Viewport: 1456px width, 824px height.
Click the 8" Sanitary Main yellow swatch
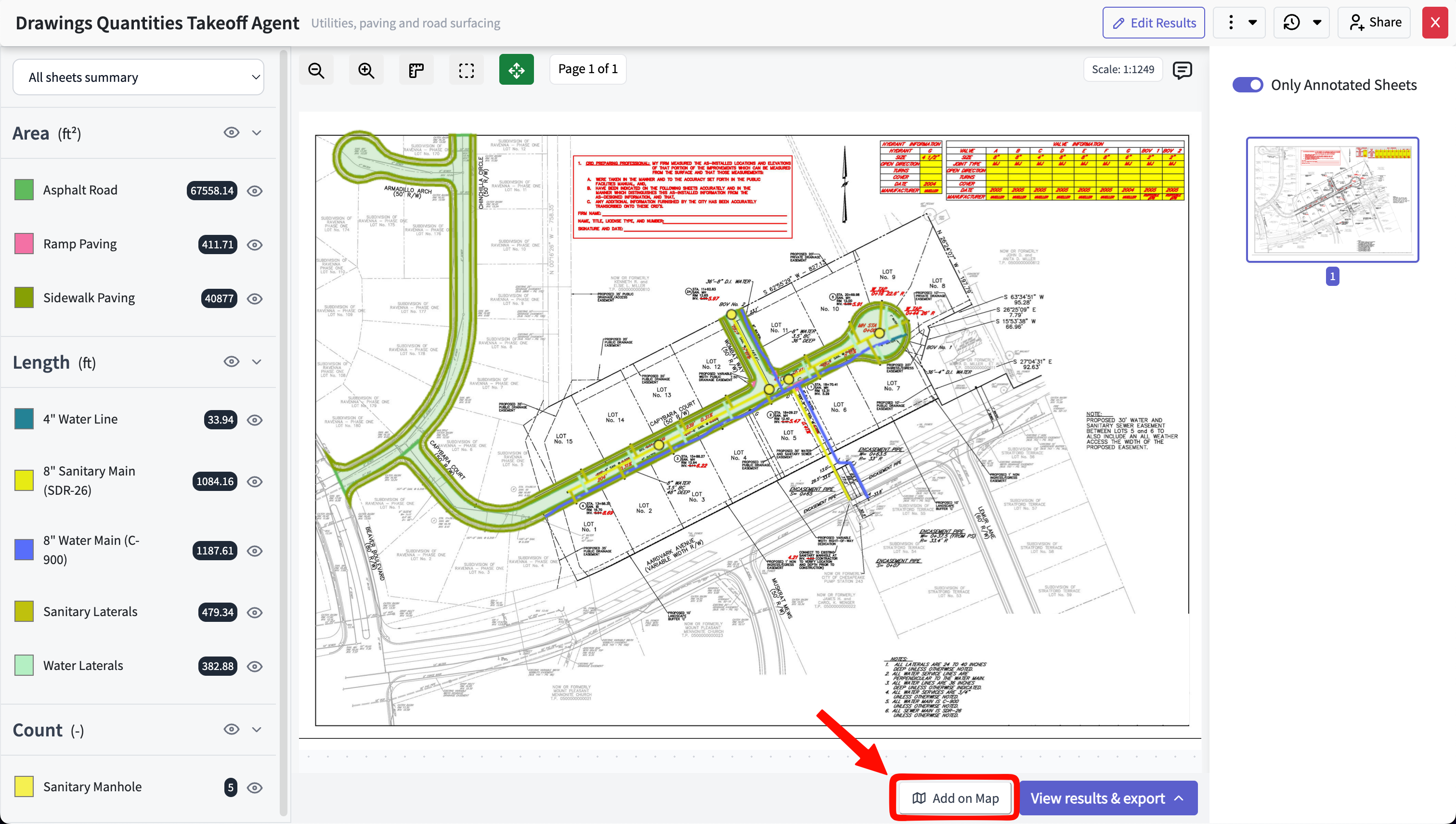[24, 480]
